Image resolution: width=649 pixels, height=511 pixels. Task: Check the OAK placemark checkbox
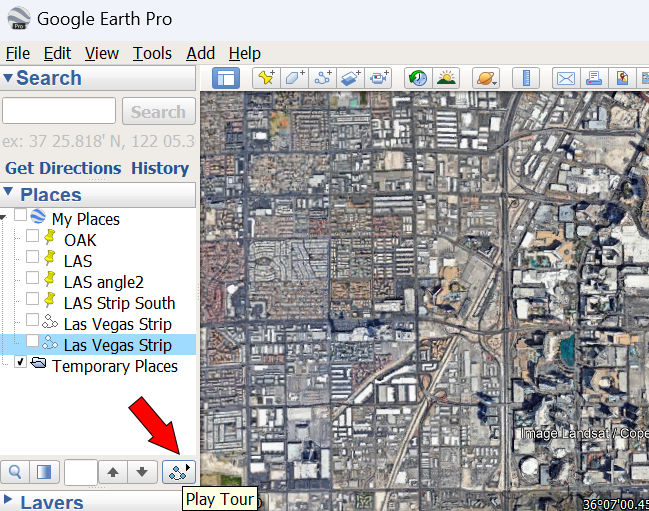(x=32, y=235)
